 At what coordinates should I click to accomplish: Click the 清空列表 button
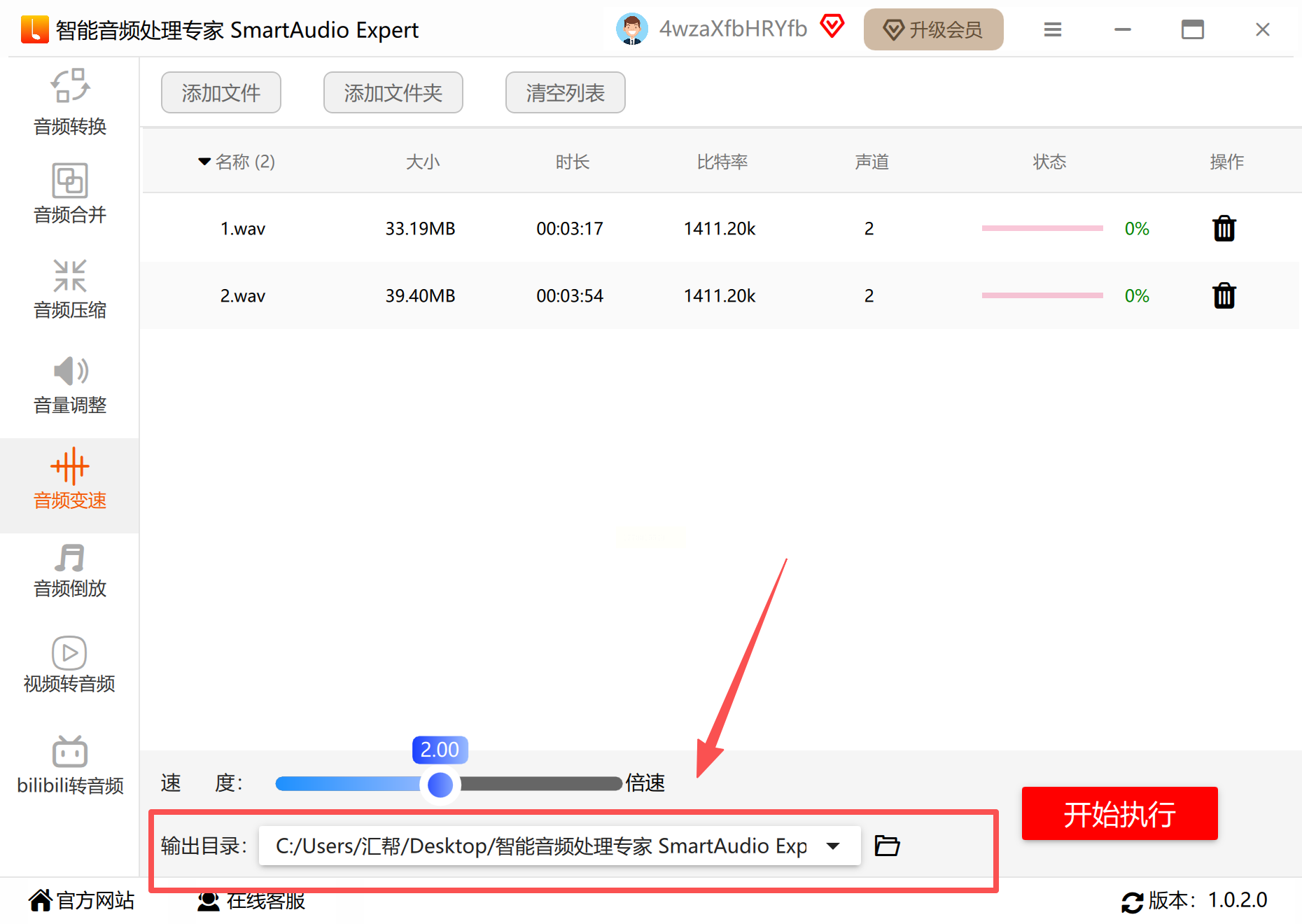(566, 92)
